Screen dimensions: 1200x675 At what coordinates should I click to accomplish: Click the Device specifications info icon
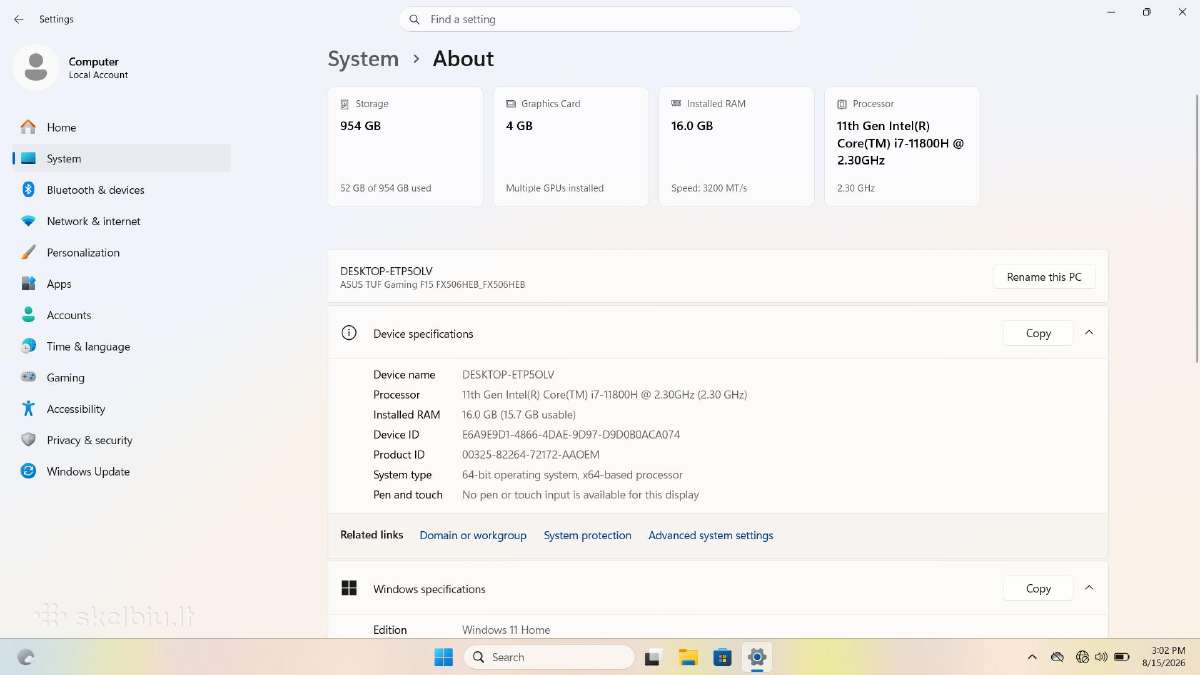[349, 333]
